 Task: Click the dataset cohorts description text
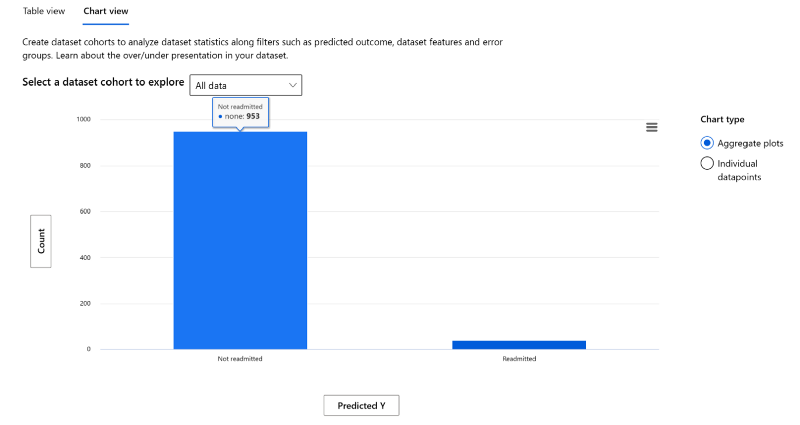coord(262,48)
